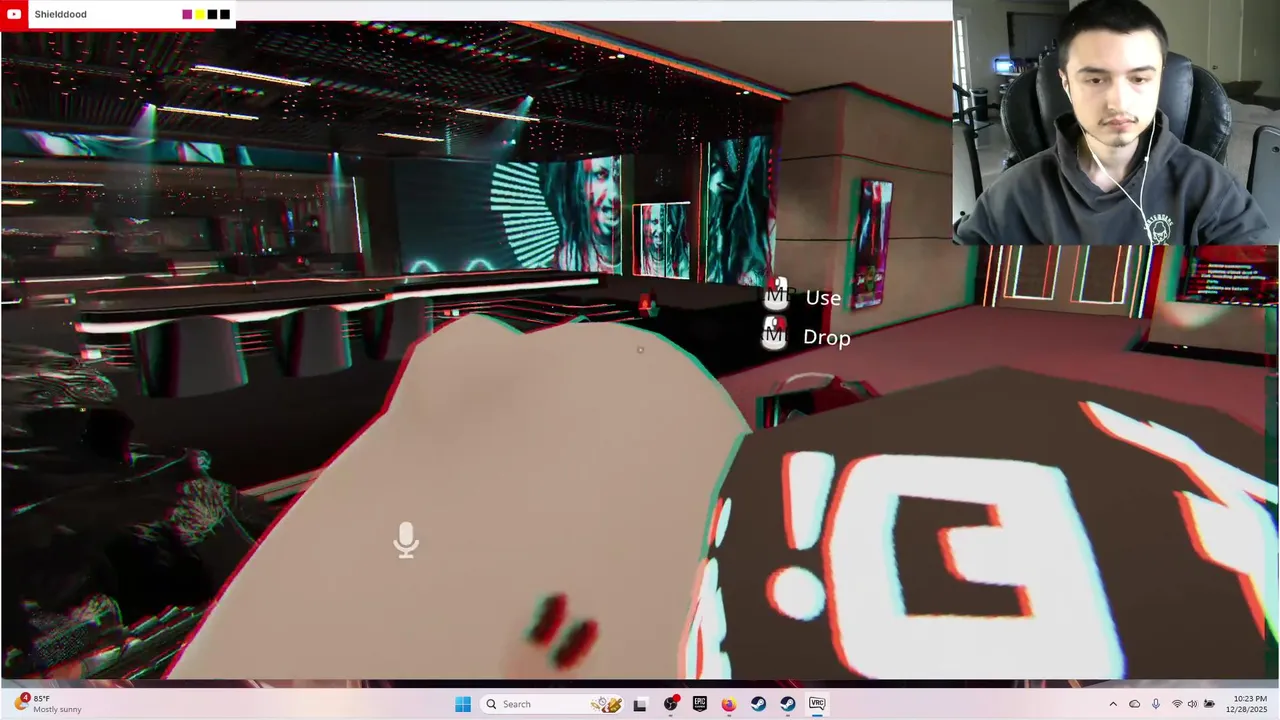The height and width of the screenshot is (720, 1280).
Task: Click the mouse icon beside Drop
Action: pos(775,334)
